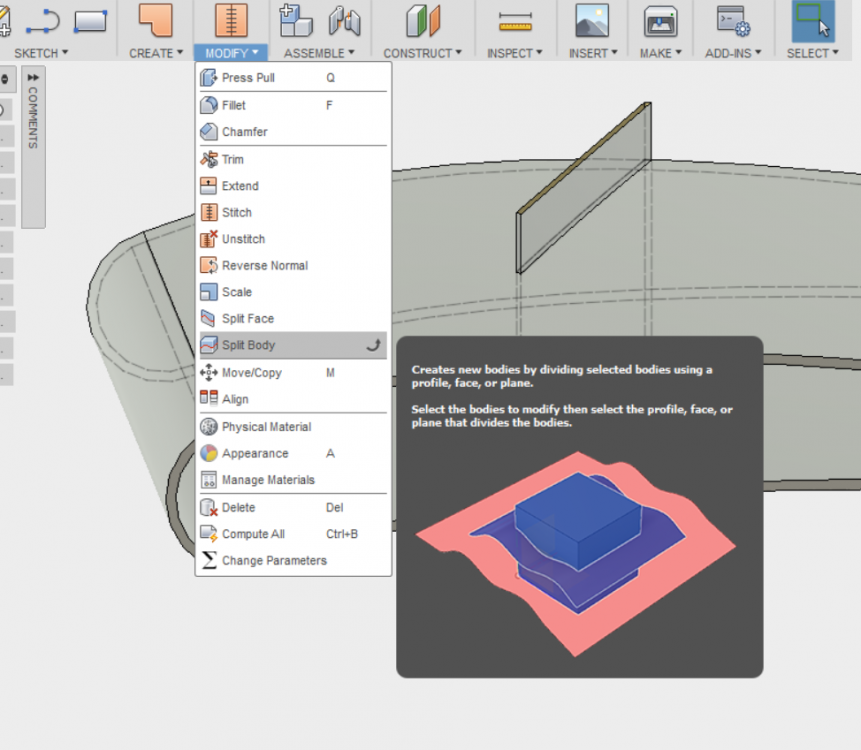Viewport: 861px width, 750px height.
Task: Click the Make 3D print icon
Action: click(x=660, y=21)
